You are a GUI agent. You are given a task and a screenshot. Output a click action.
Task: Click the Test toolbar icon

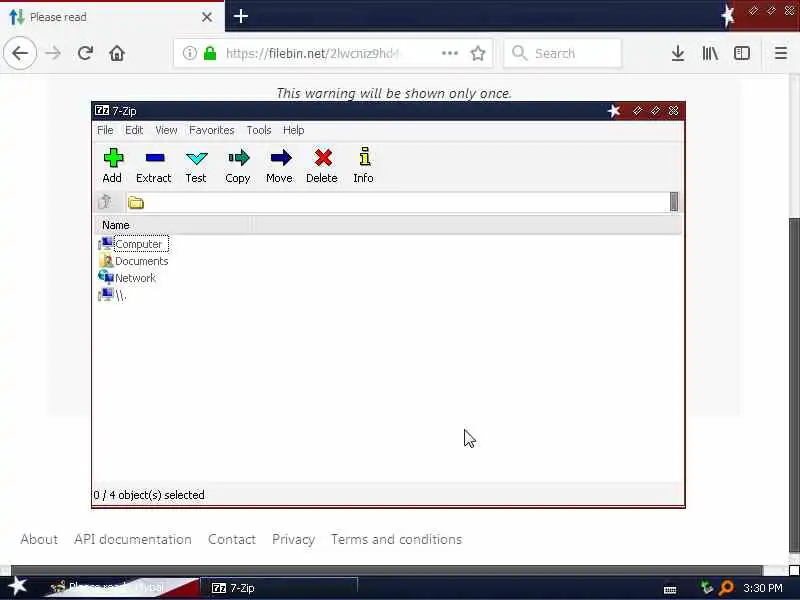click(x=196, y=165)
